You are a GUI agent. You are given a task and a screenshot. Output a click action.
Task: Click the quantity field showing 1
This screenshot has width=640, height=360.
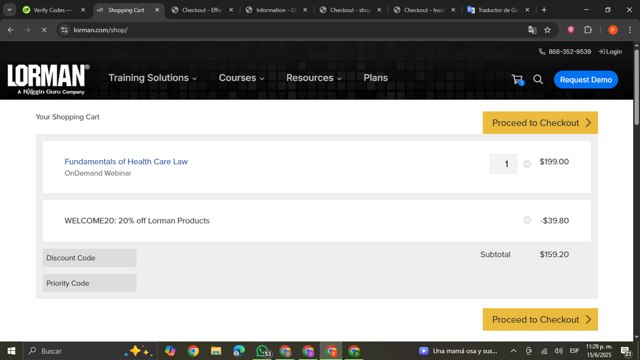[503, 164]
